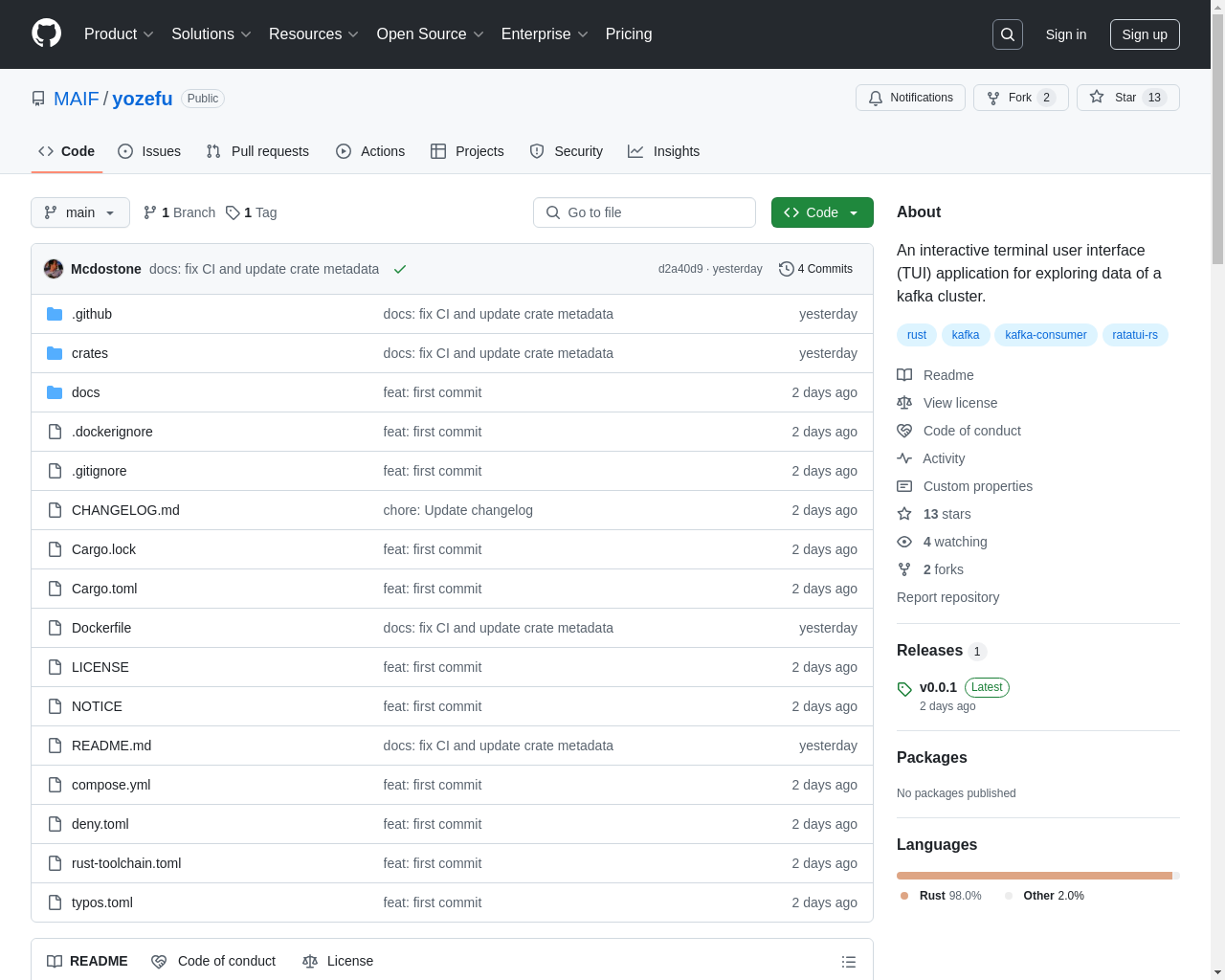Open the green Code dropdown button
The height and width of the screenshot is (980, 1225).
822,212
